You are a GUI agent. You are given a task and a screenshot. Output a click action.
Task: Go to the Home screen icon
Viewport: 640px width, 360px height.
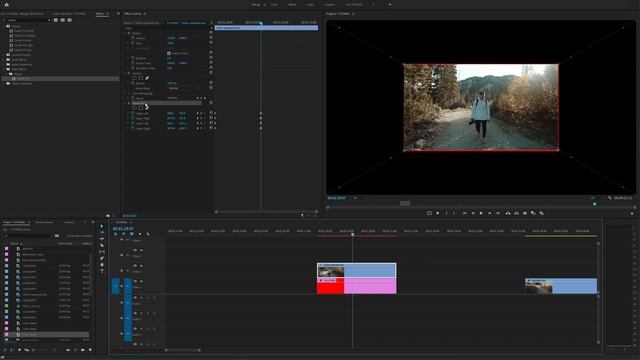coord(6,4)
